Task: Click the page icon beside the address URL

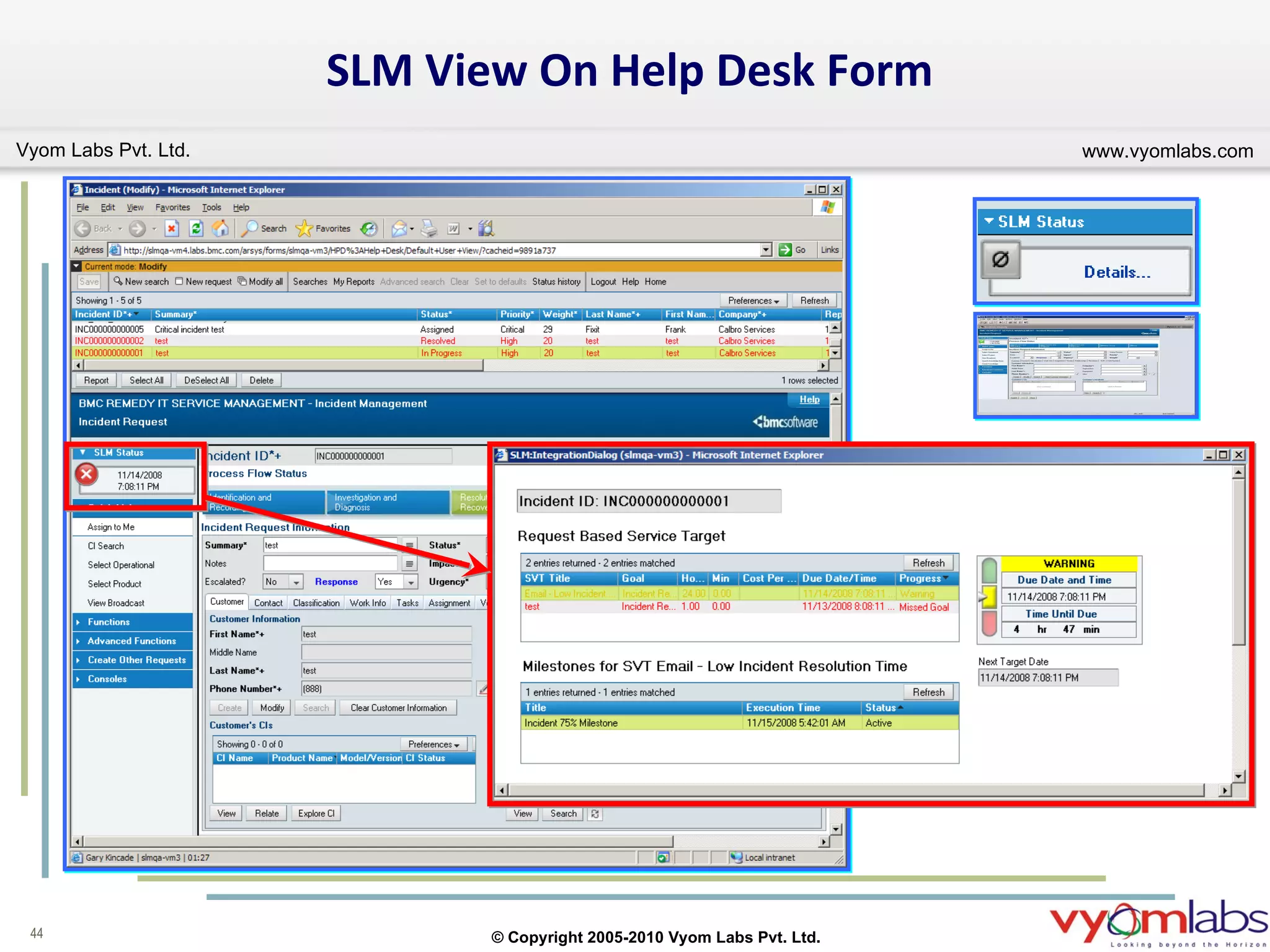Action: click(115, 250)
